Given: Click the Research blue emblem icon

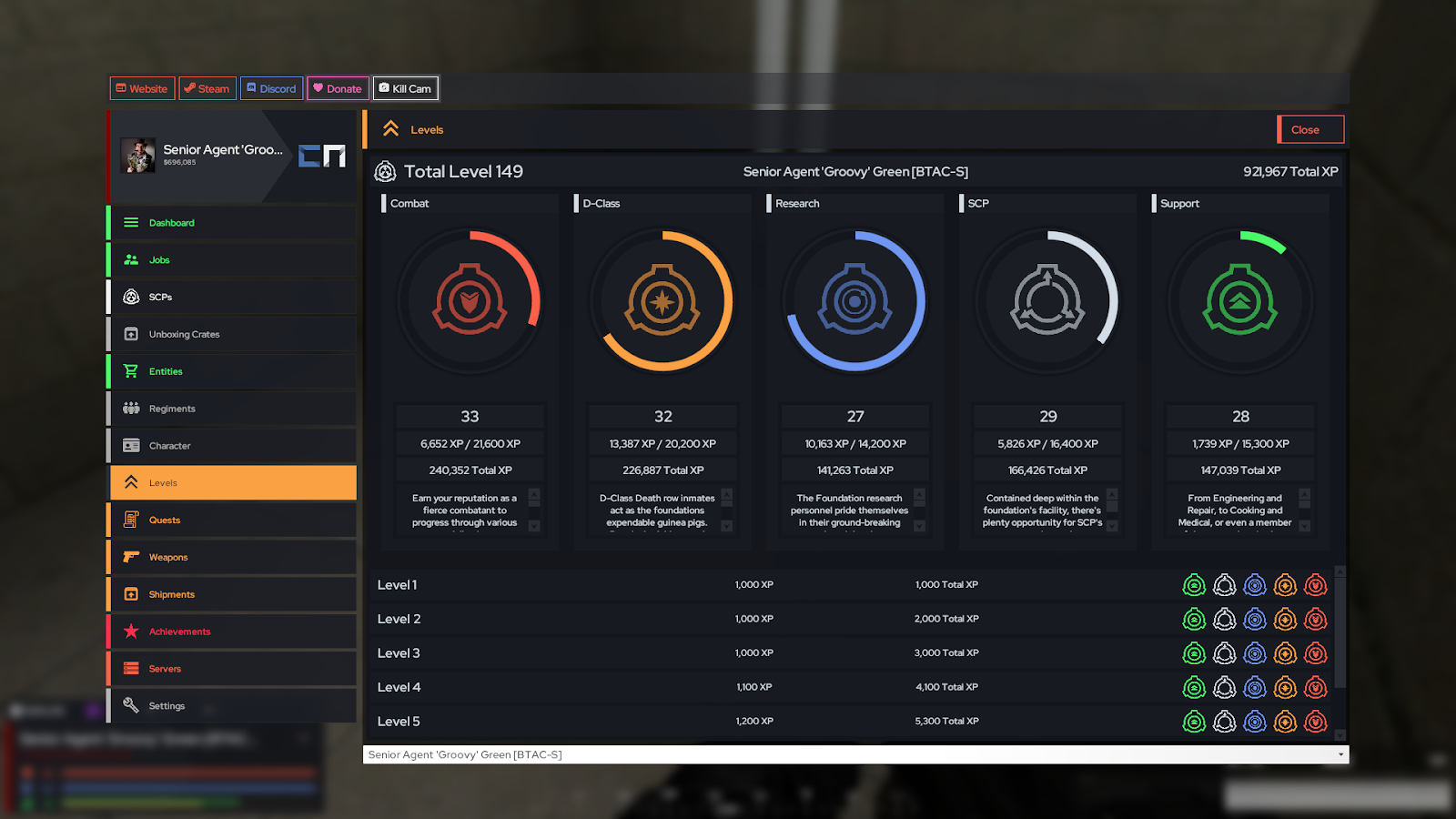Looking at the screenshot, I should click(x=854, y=300).
